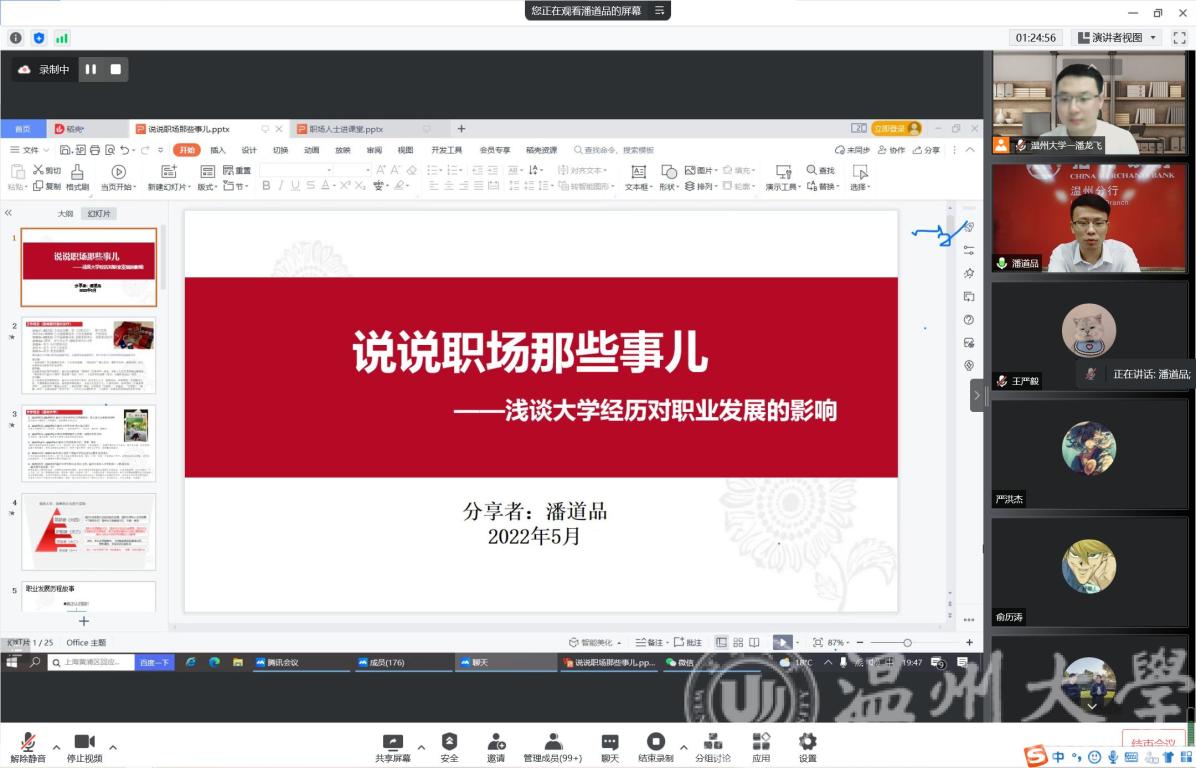
Task: Toggle camera off with 停止视频
Action: [84, 743]
